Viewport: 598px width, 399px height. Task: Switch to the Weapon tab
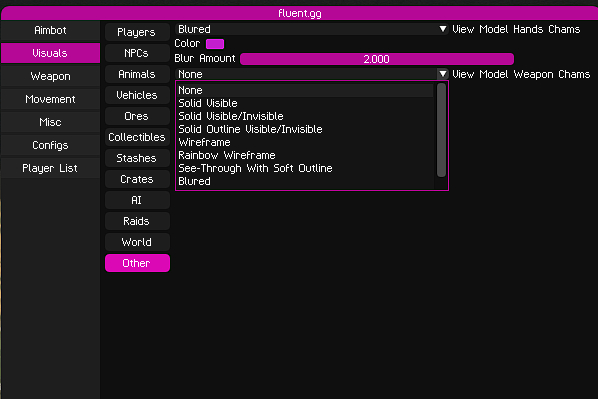[50, 76]
